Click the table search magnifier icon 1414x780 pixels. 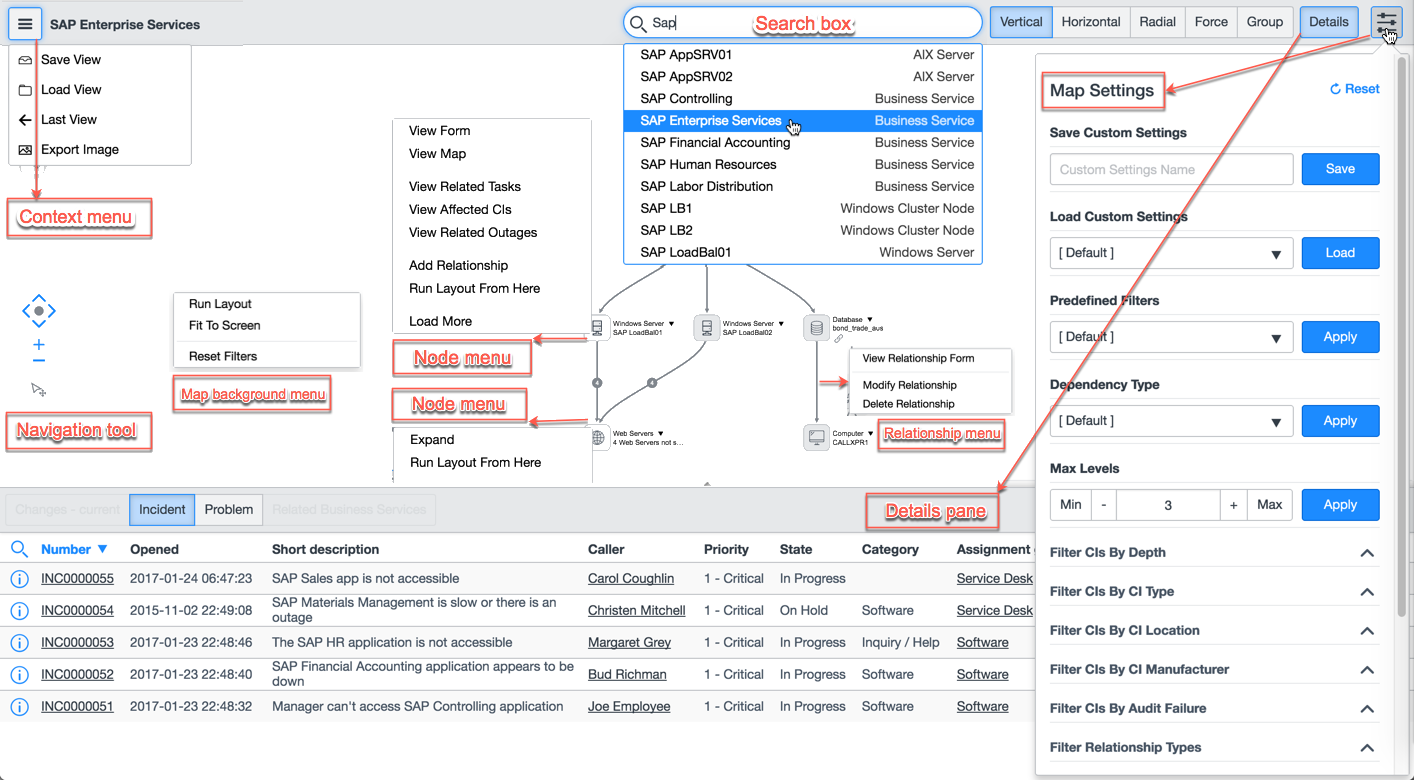click(19, 549)
